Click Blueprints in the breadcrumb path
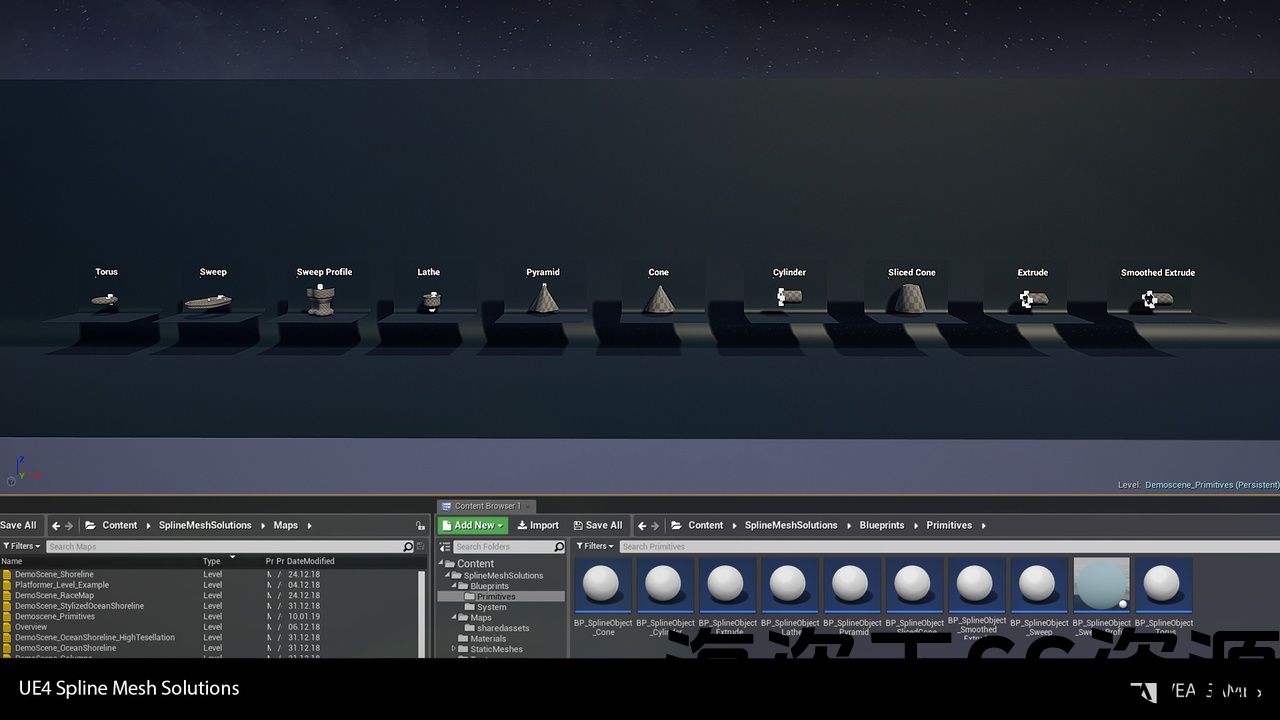Viewport: 1280px width, 720px height. [x=881, y=525]
